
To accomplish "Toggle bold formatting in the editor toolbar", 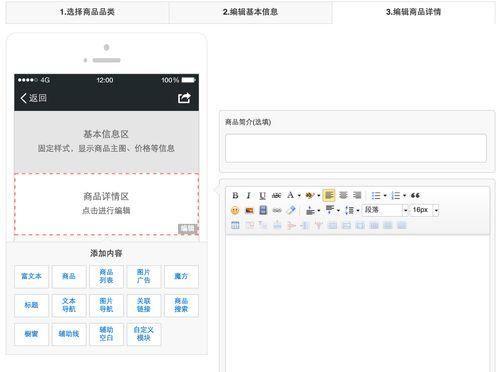I will click(235, 195).
